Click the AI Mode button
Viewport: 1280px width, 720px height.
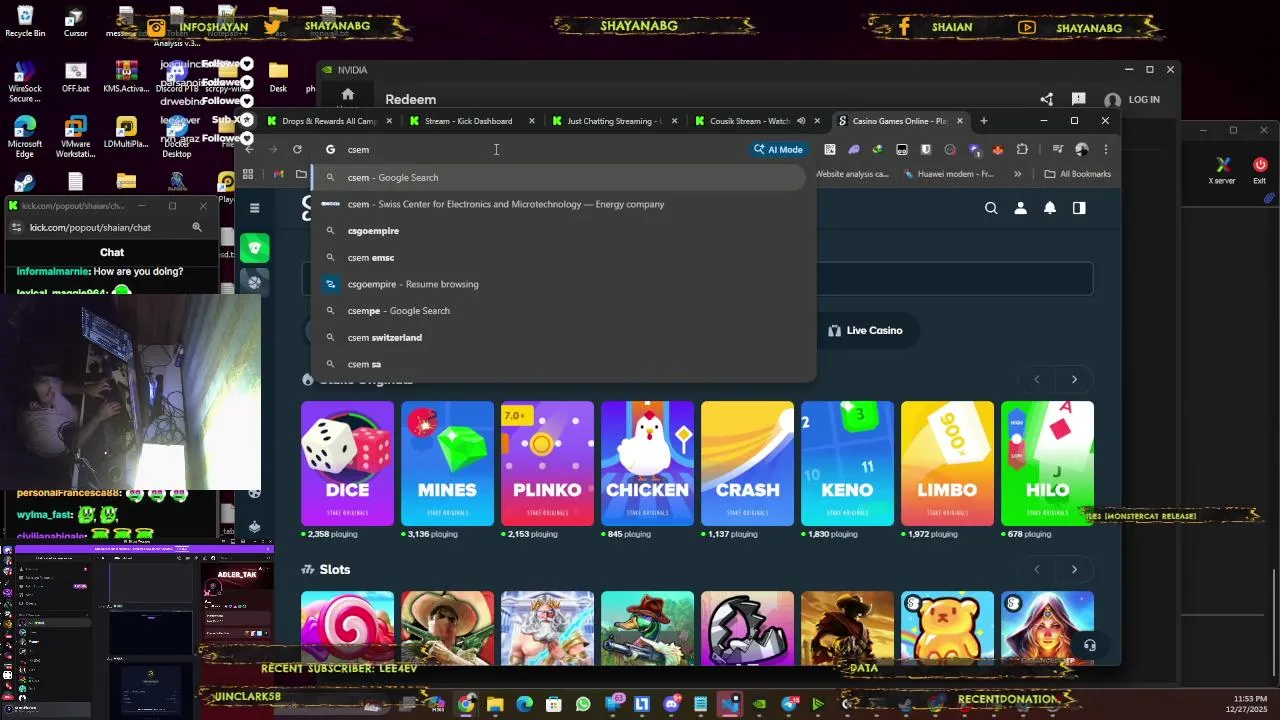778,149
